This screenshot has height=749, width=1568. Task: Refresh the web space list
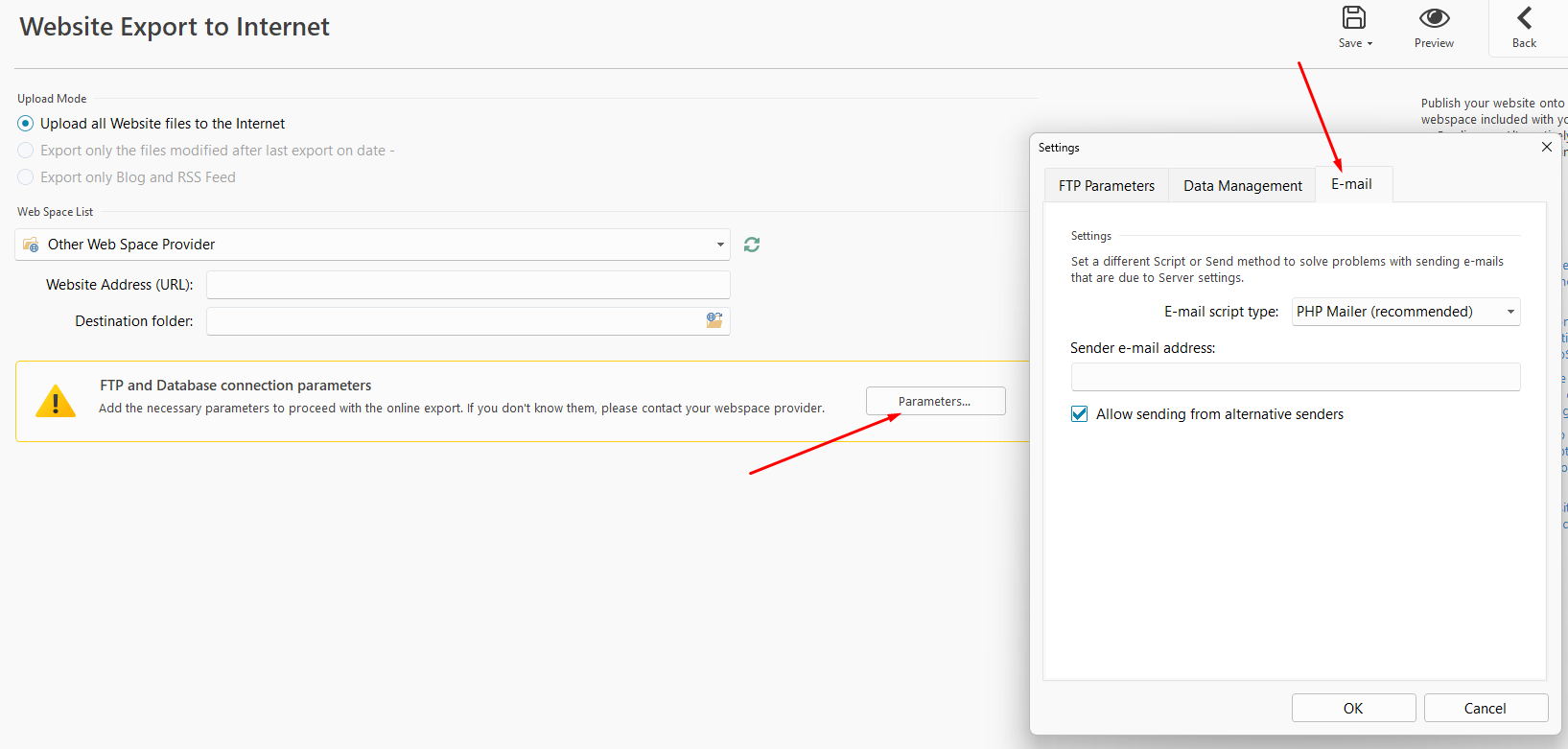[752, 245]
